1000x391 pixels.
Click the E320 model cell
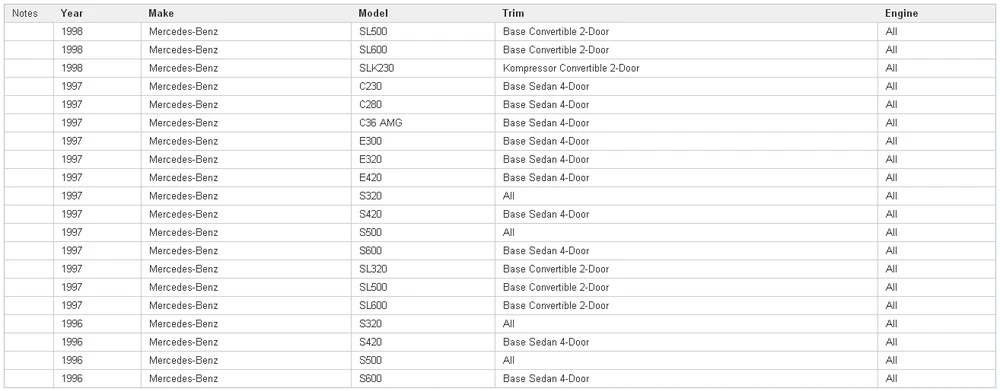pyautogui.click(x=423, y=159)
